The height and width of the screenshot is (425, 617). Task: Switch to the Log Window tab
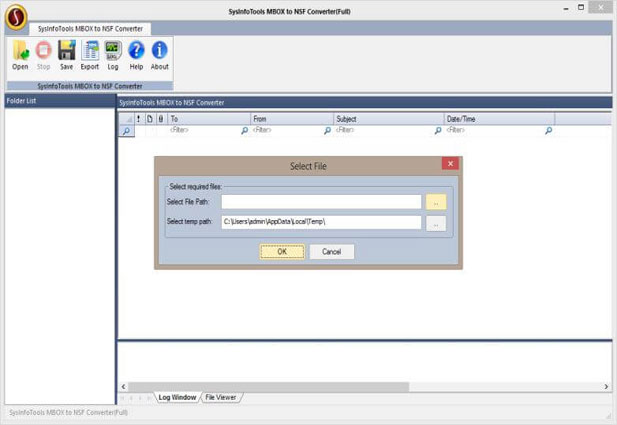pyautogui.click(x=177, y=397)
